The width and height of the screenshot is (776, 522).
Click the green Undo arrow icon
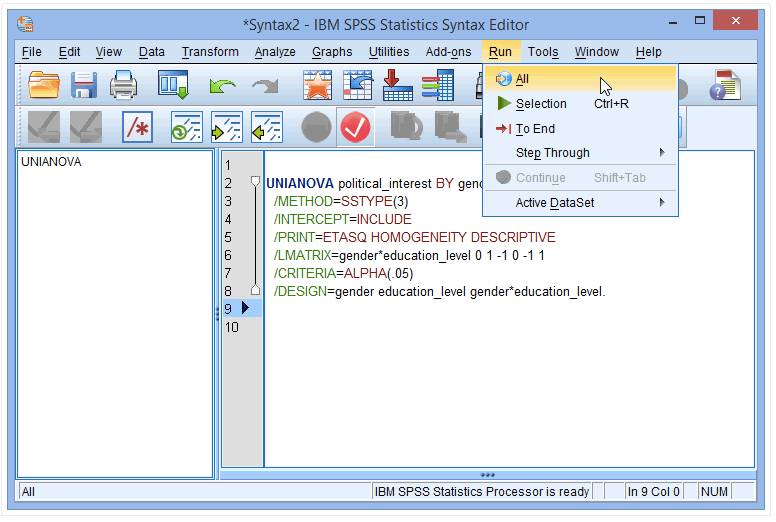pos(222,86)
